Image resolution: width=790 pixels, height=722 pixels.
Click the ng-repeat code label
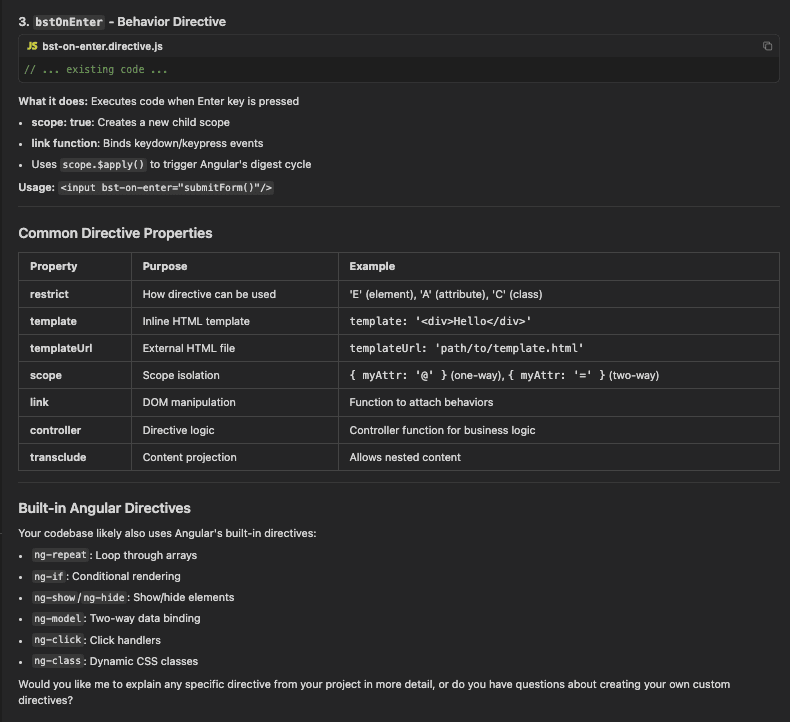pyautogui.click(x=60, y=555)
